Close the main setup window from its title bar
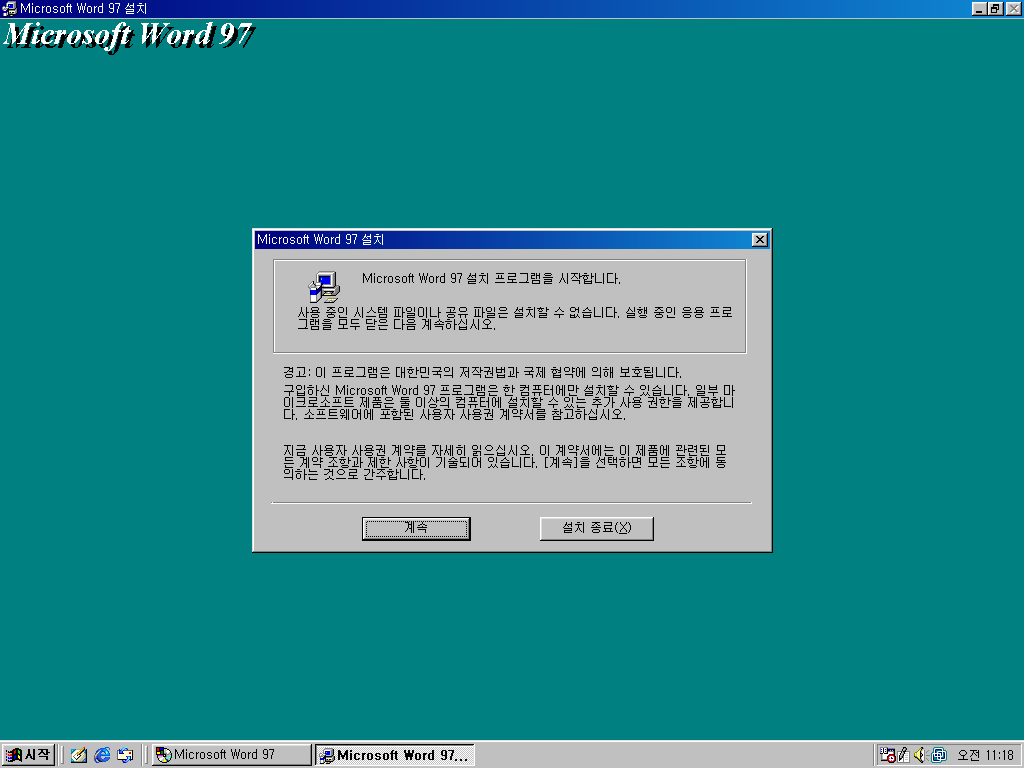The height and width of the screenshot is (768, 1024). tap(1013, 8)
